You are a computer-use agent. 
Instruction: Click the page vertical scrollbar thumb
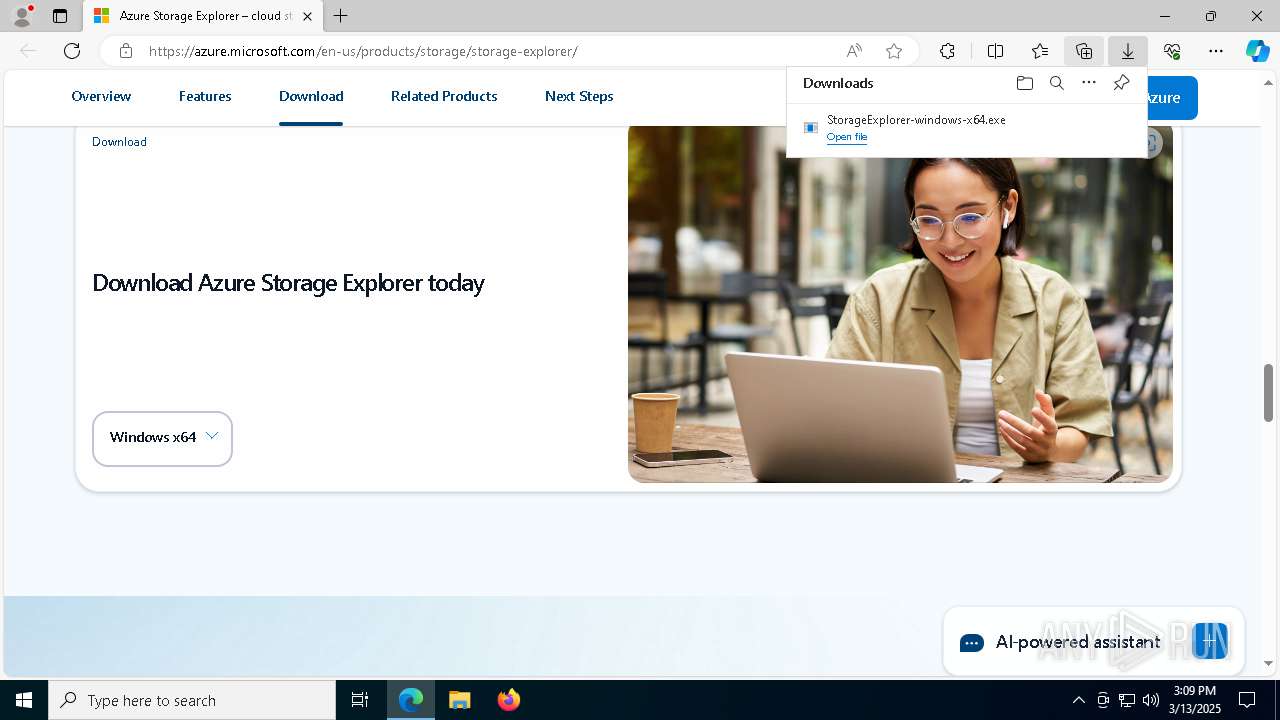[x=1269, y=392]
